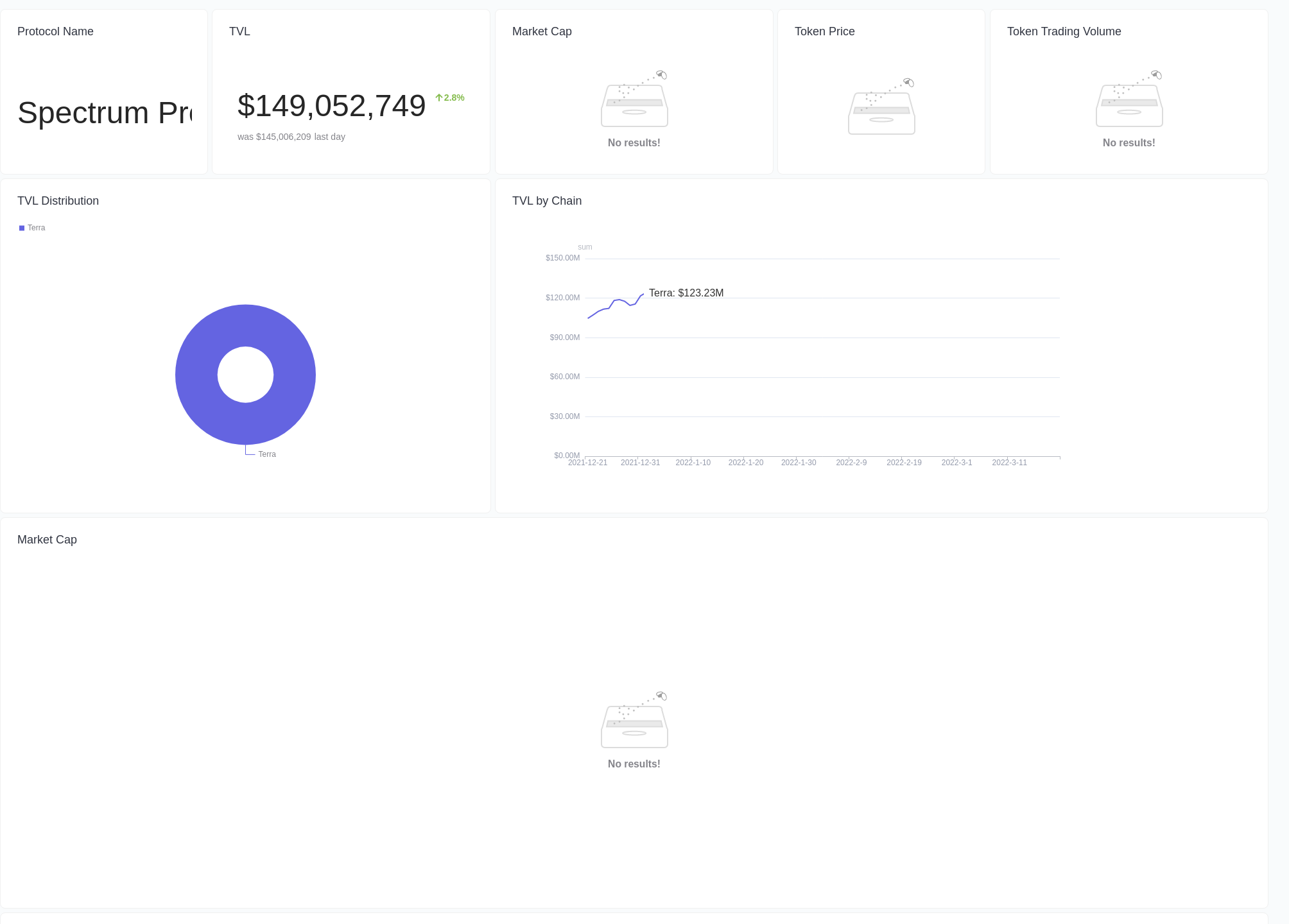Screen dimensions: 1289x924
Task: Click the 'TVL Distribution' panel header
Action: click(x=58, y=201)
